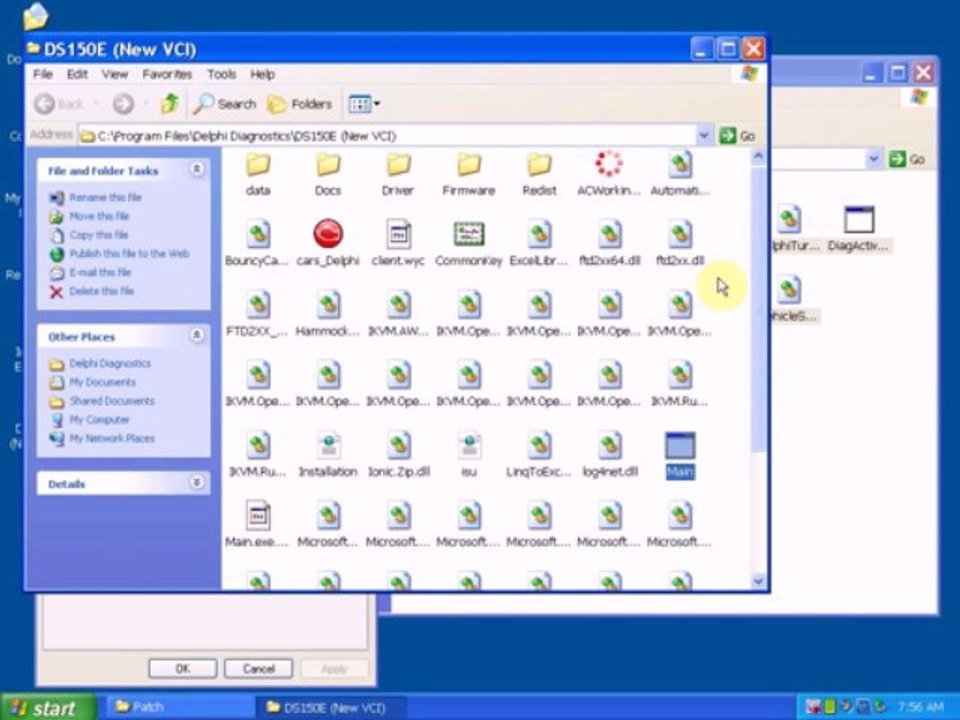960x720 pixels.
Task: Select the log4net.dll file
Action: click(x=610, y=454)
